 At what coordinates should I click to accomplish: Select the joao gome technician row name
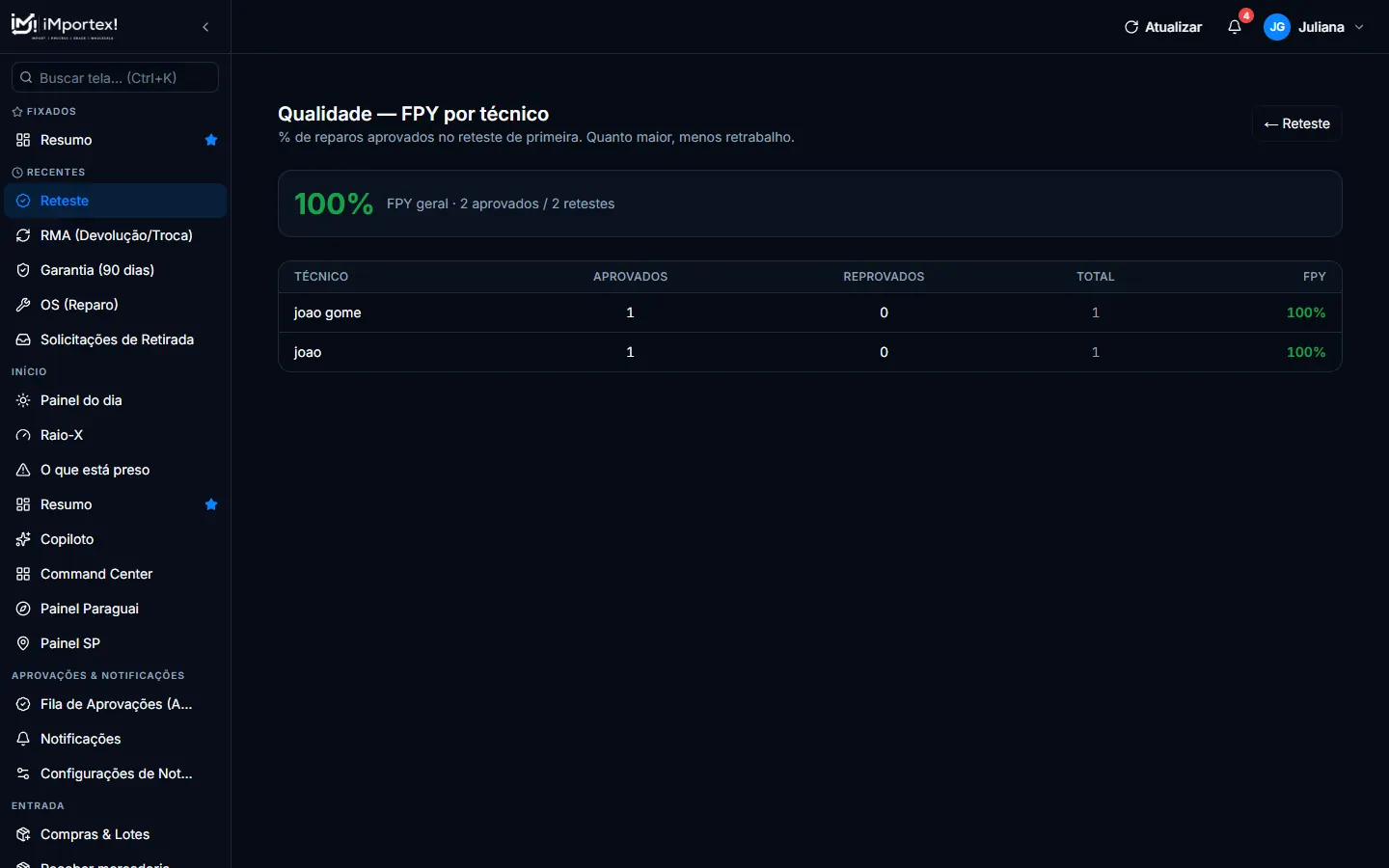[328, 312]
